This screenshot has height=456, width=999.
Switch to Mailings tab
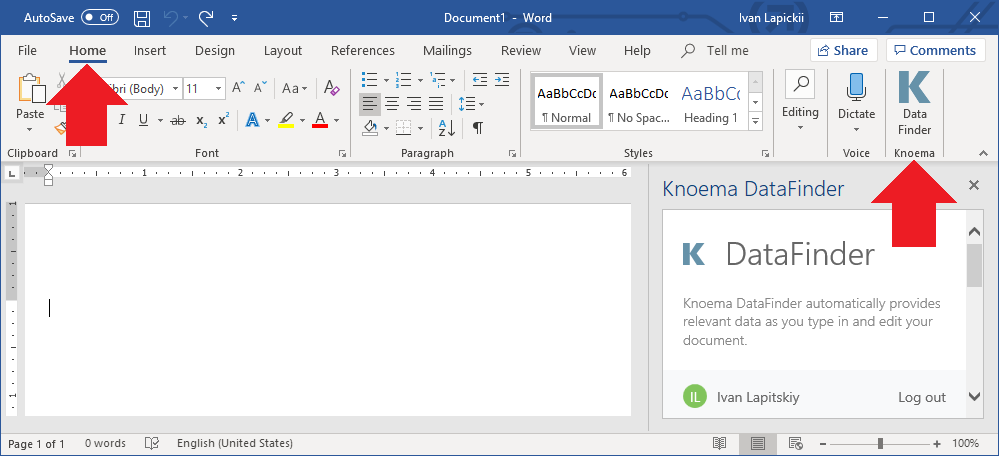pyautogui.click(x=447, y=50)
